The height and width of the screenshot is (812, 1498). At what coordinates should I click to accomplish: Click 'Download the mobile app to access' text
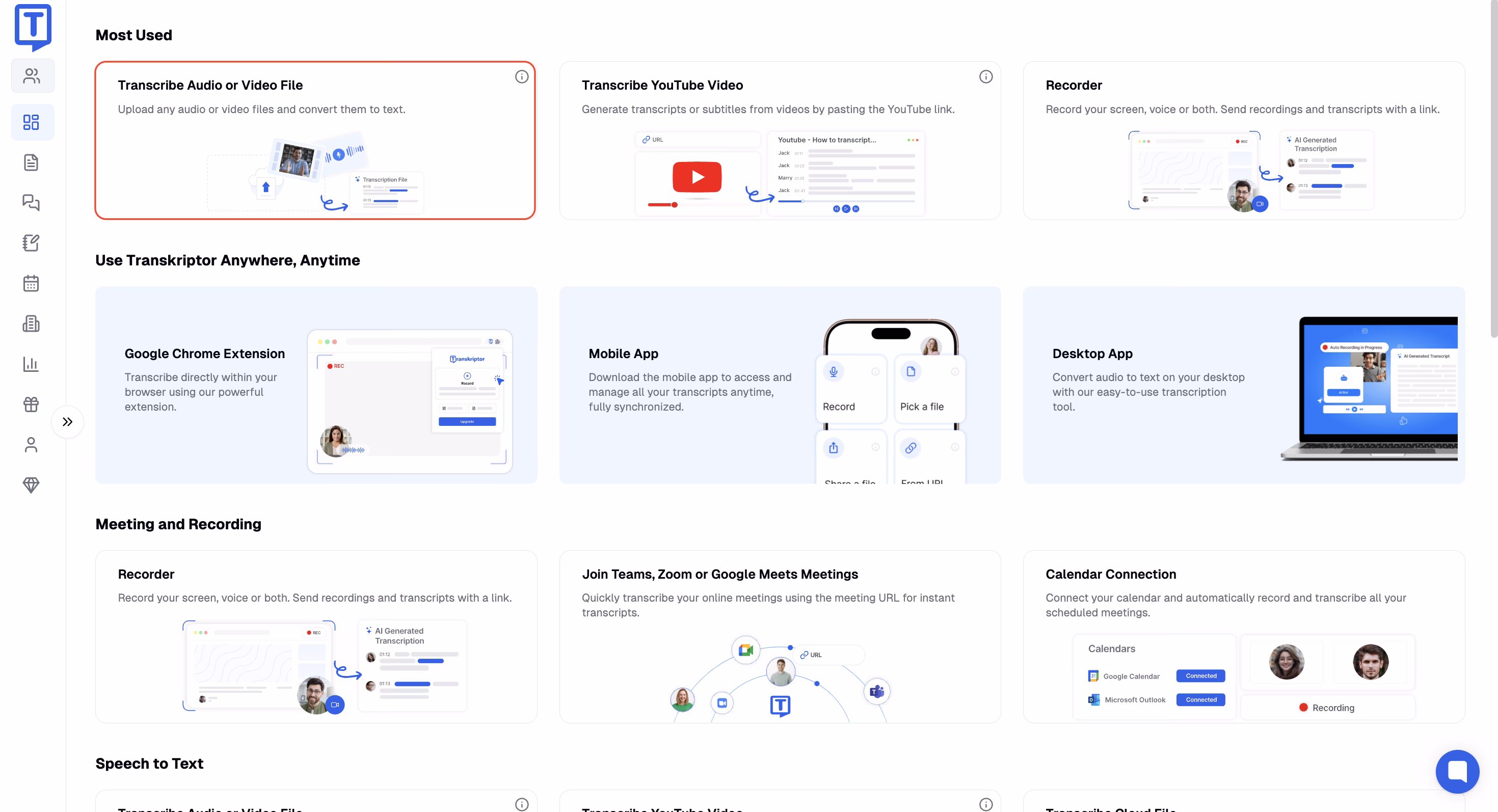click(x=690, y=392)
